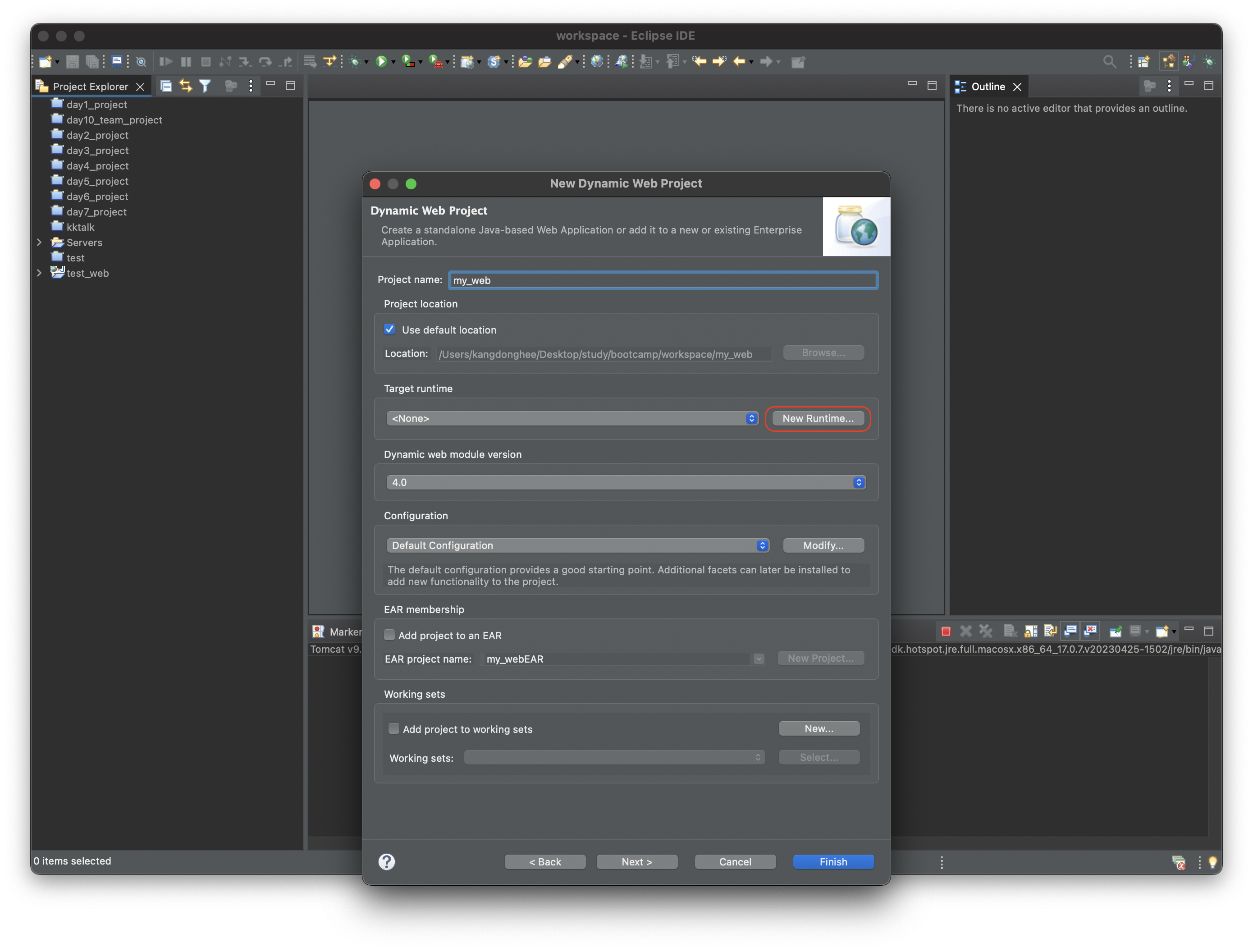Click the Toggle Word Wrap console icon
The width and height of the screenshot is (1253, 952).
click(1050, 631)
